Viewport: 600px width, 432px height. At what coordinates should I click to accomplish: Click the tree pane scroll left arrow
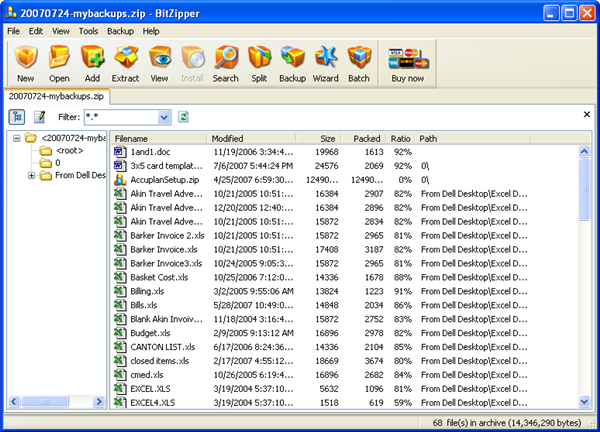14,401
